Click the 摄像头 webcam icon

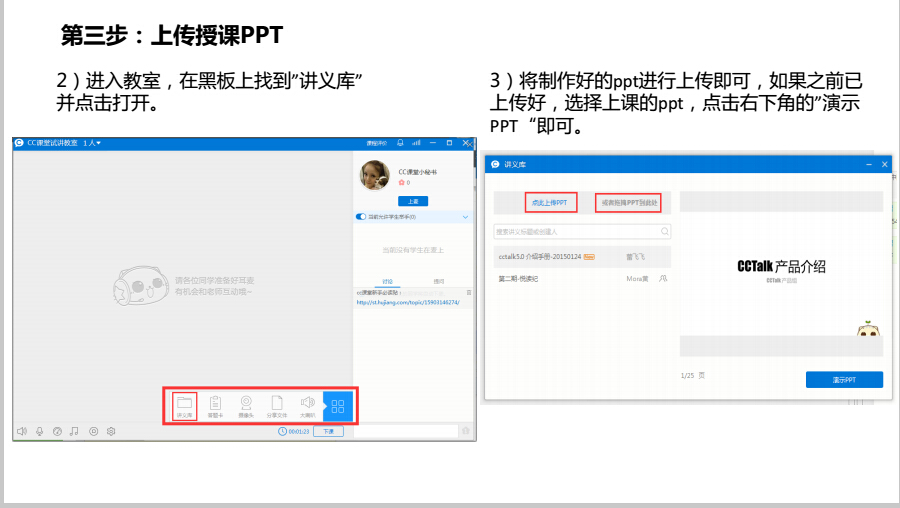point(246,405)
